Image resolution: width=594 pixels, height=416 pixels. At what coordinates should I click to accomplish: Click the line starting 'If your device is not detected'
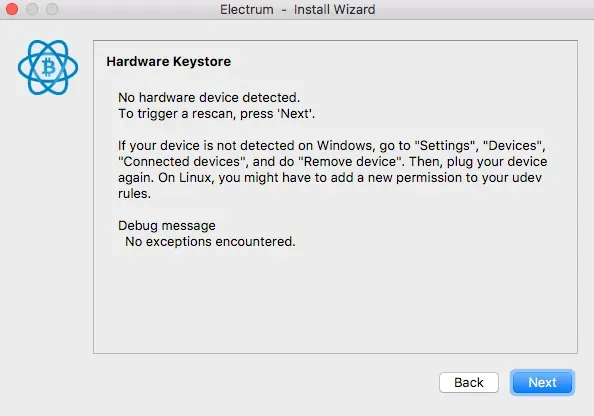click(x=331, y=145)
